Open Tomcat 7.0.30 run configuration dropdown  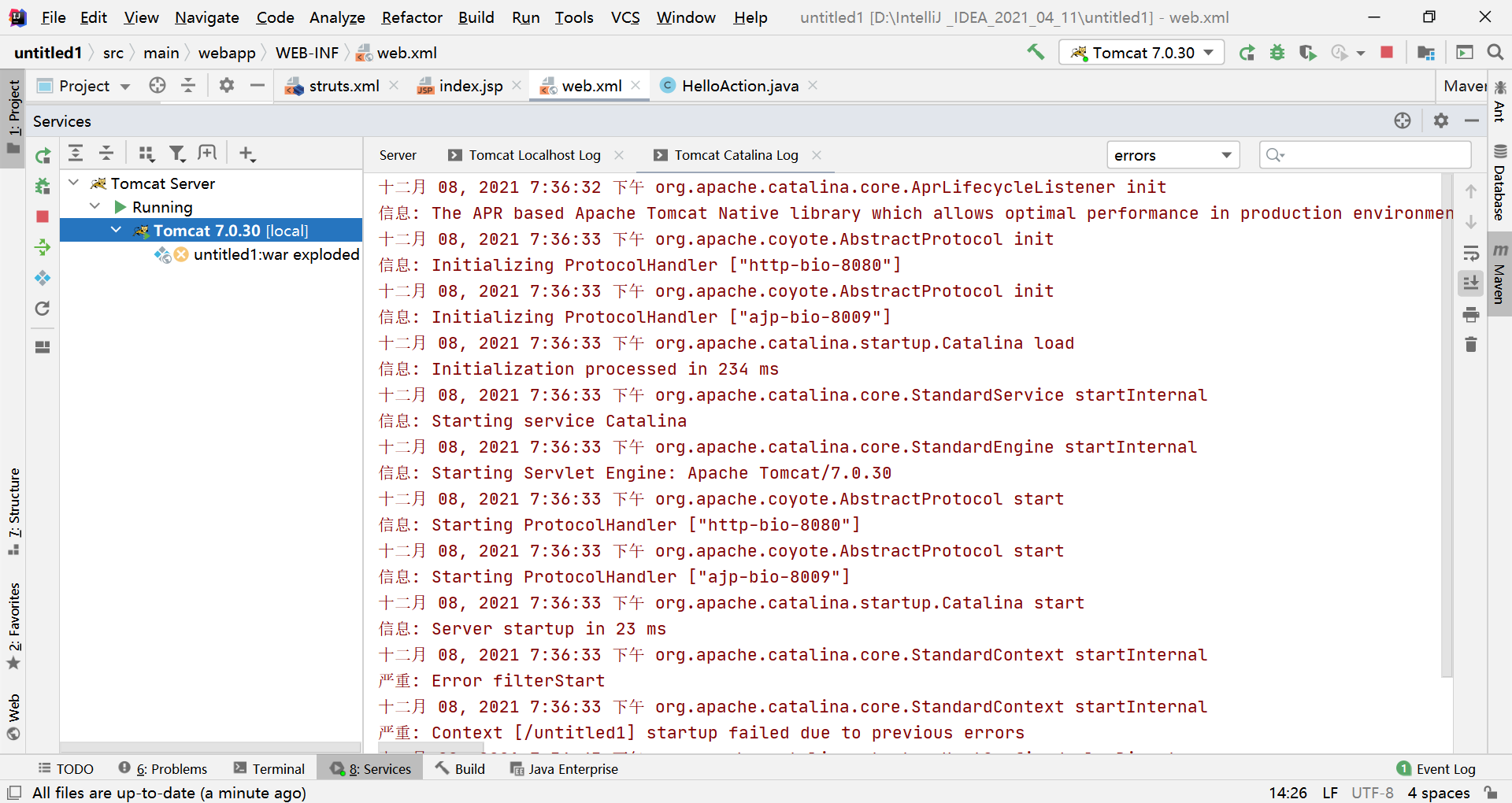tap(1142, 53)
